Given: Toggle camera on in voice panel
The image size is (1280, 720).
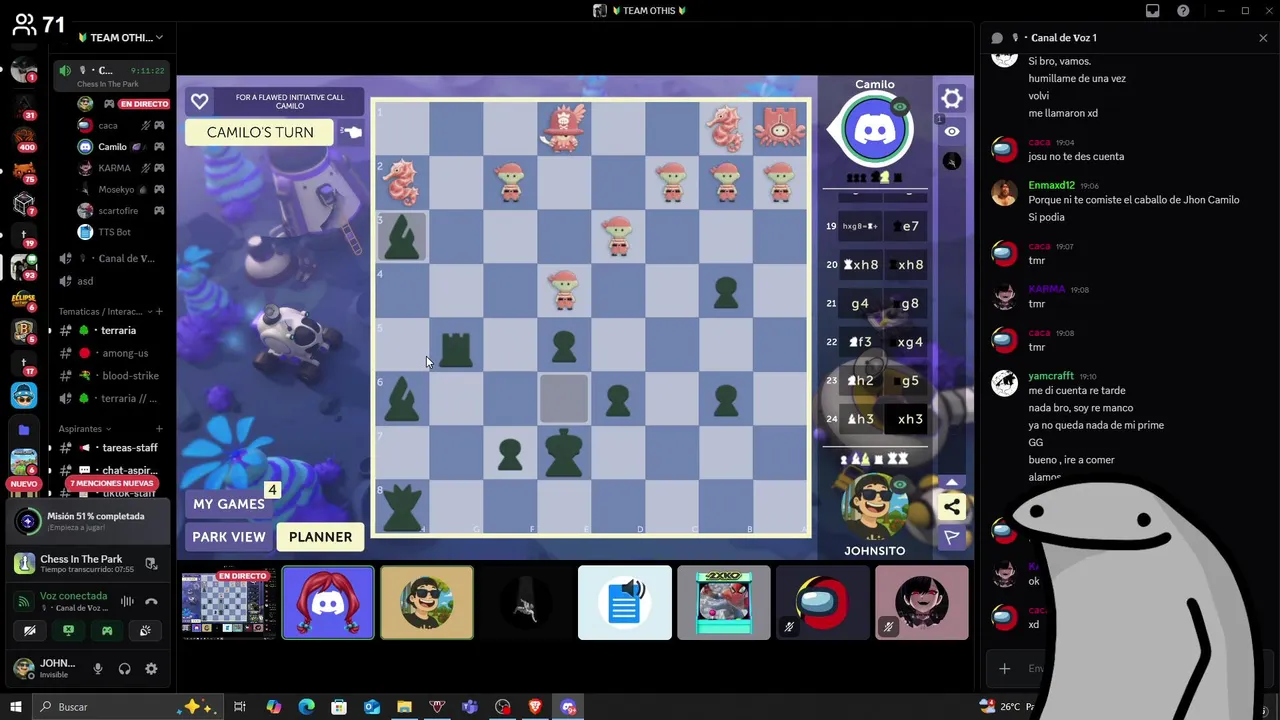Looking at the screenshot, I should 30,631.
